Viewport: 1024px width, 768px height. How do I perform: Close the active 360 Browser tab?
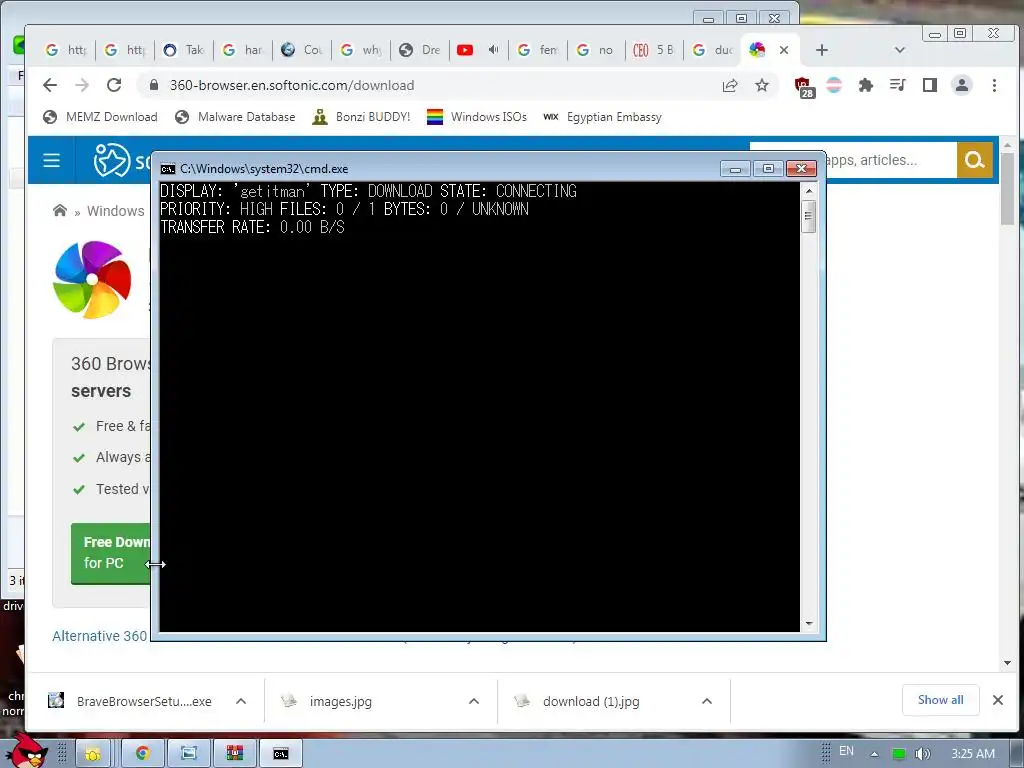click(x=784, y=50)
